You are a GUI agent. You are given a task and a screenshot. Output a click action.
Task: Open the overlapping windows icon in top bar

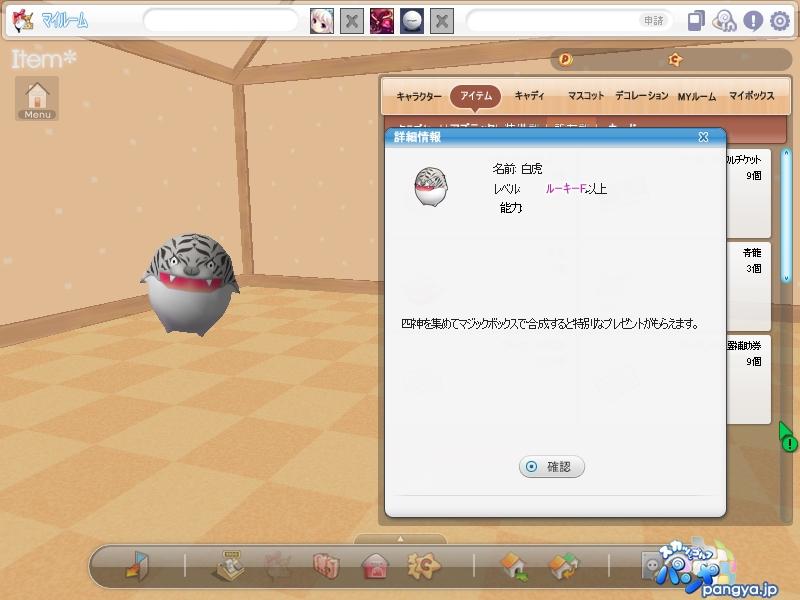coord(696,21)
